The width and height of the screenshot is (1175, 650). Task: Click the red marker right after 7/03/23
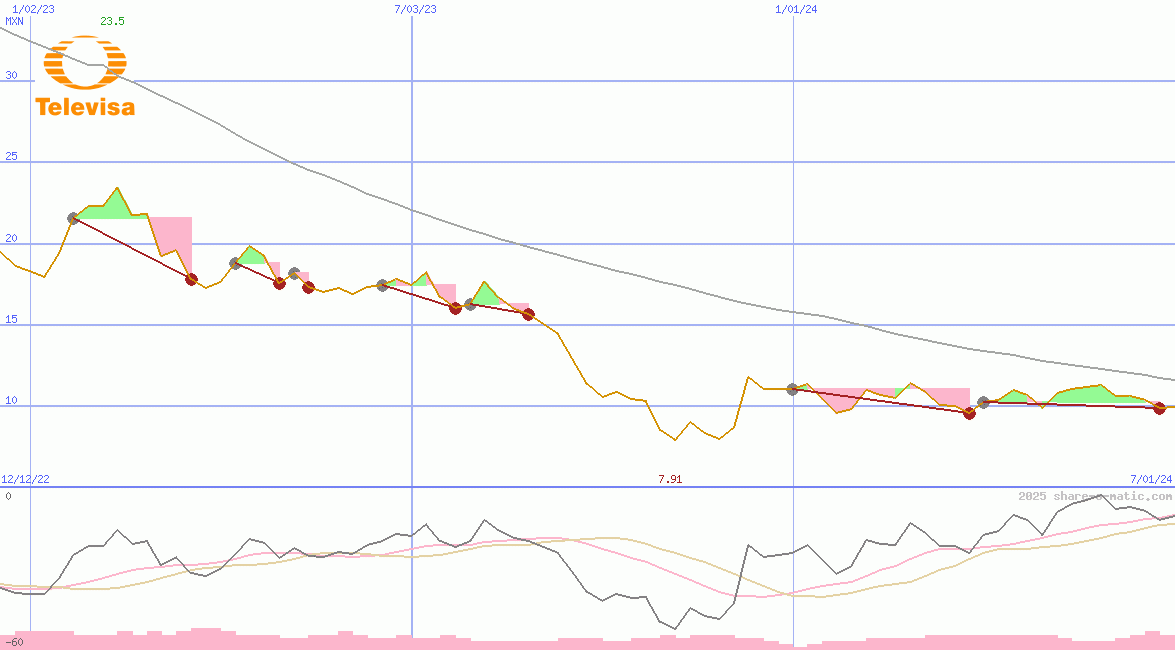455,308
